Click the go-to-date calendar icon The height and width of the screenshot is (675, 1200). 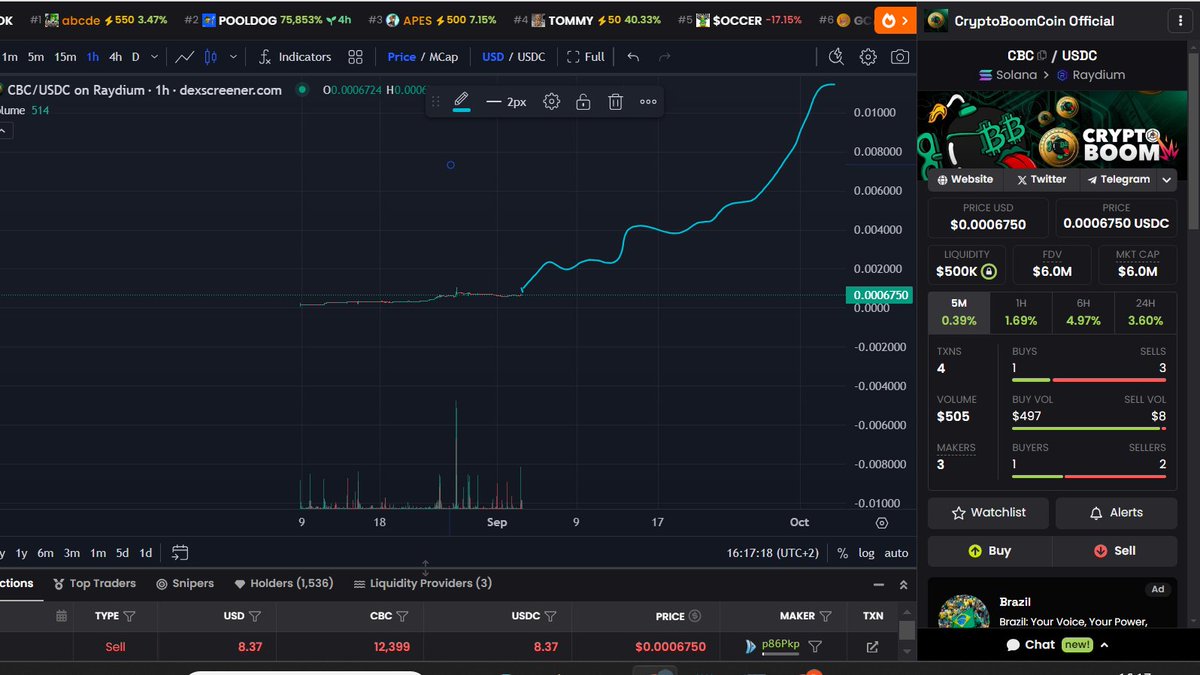pyautogui.click(x=180, y=552)
